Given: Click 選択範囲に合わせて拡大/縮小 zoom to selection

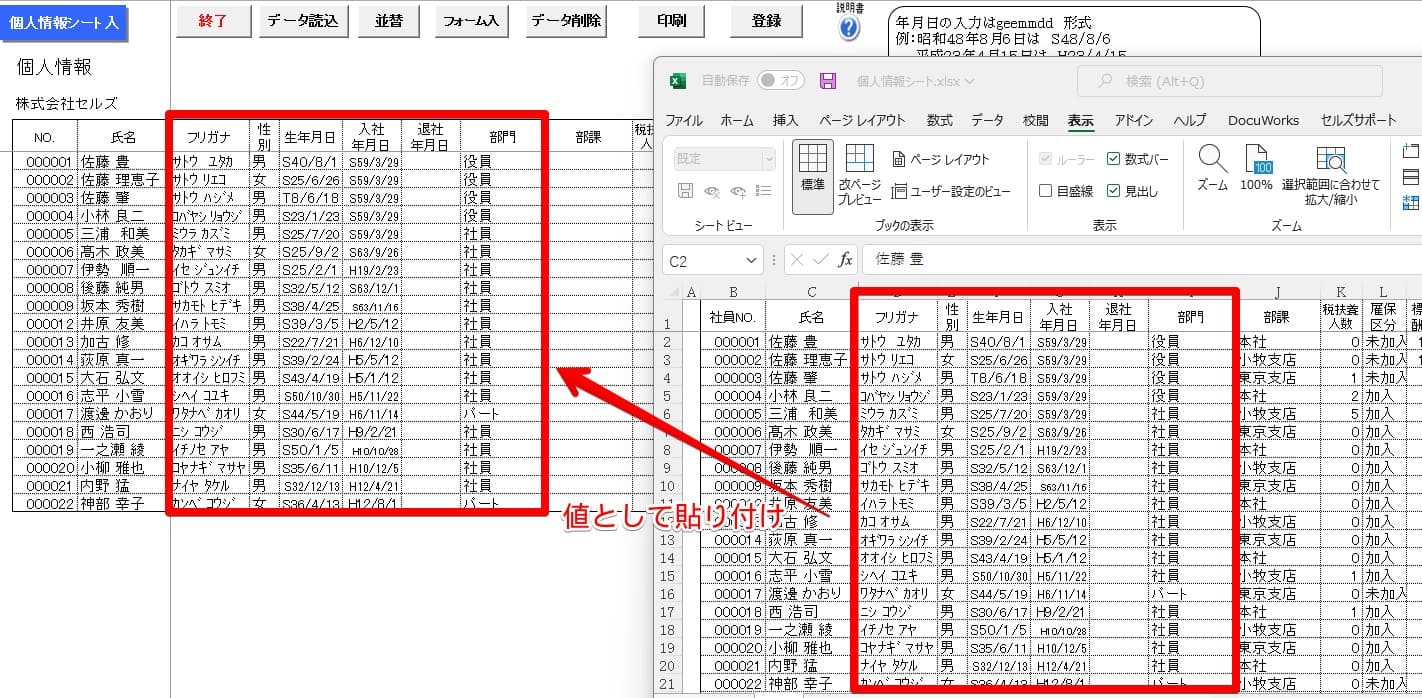Looking at the screenshot, I should click(1331, 176).
